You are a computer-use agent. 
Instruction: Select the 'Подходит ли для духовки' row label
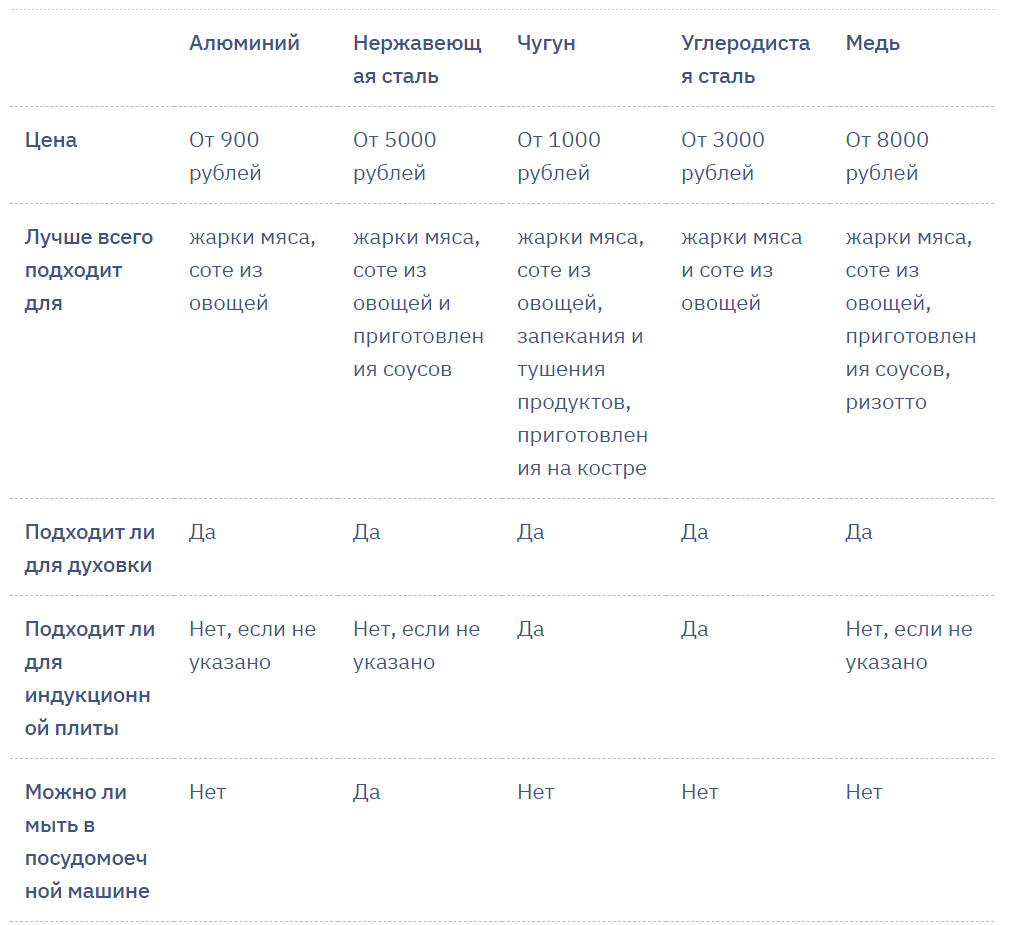tap(89, 548)
